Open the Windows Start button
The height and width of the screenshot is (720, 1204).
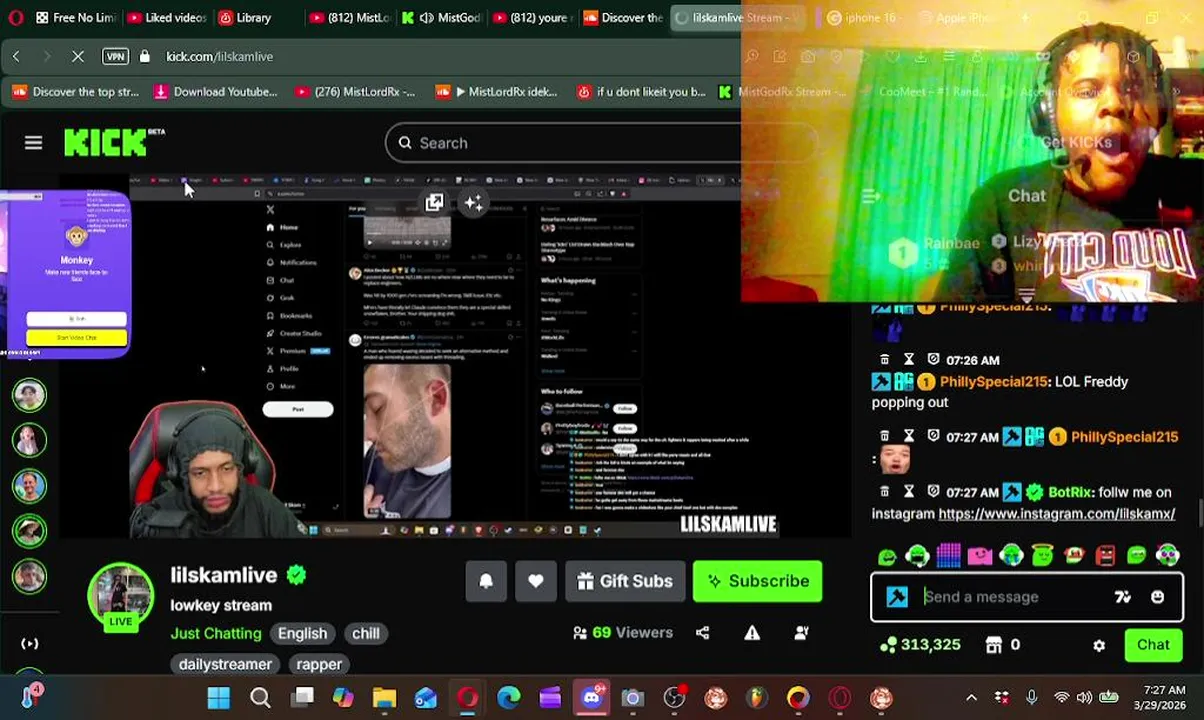pos(218,698)
